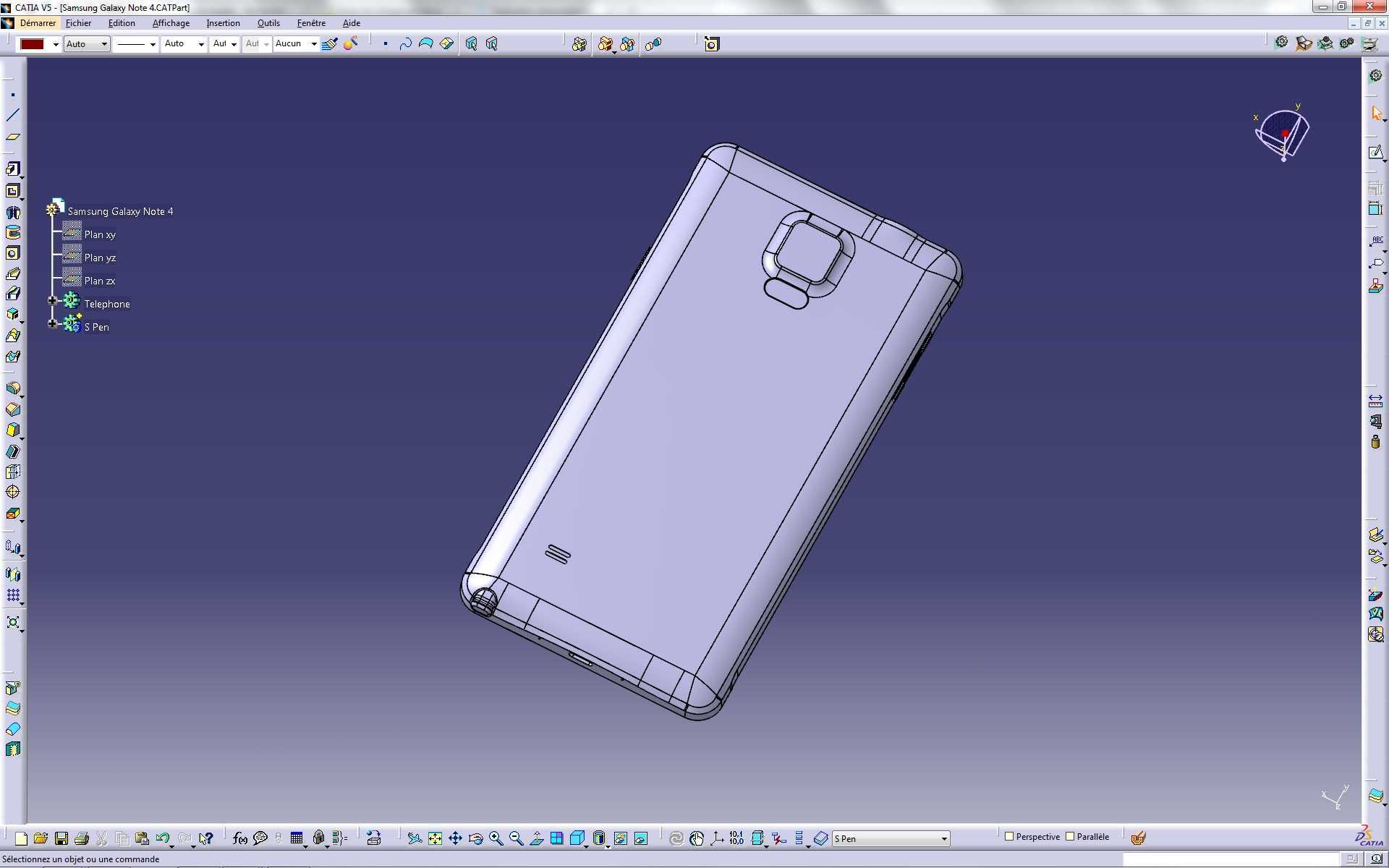Select Plan zx in the tree
This screenshot has height=868, width=1389.
tap(100, 281)
